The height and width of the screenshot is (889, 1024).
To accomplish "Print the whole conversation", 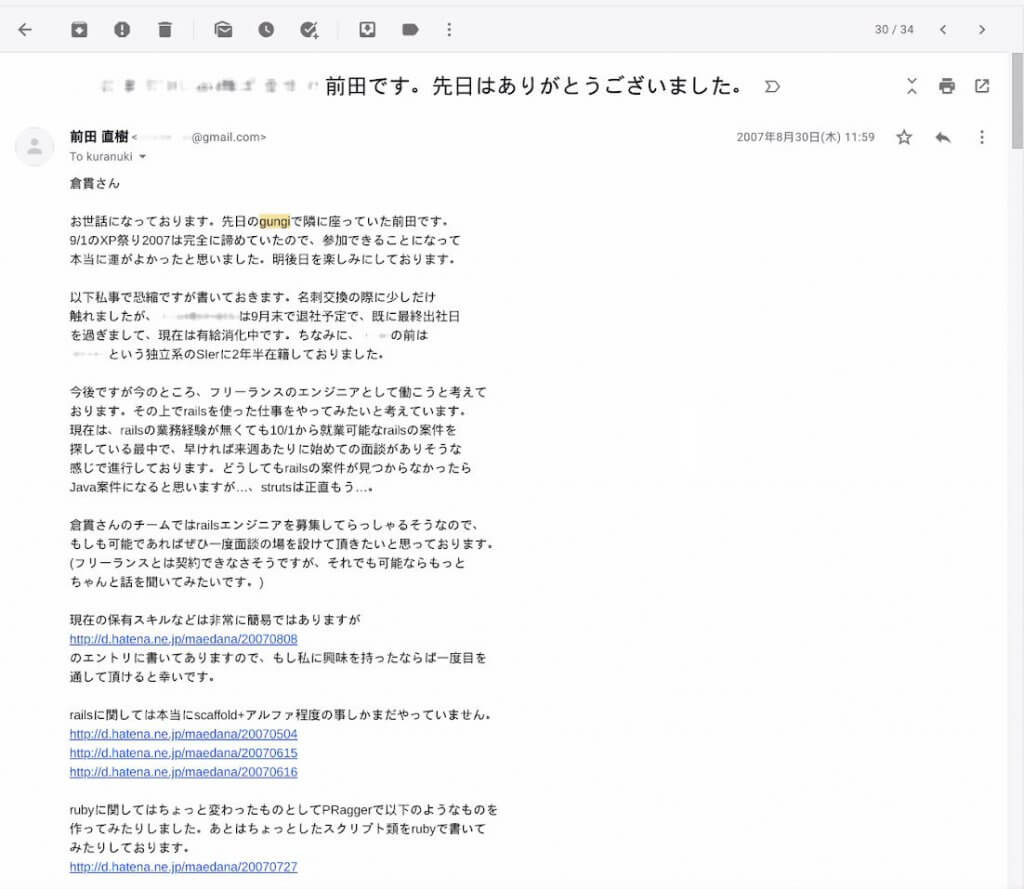I will point(946,86).
